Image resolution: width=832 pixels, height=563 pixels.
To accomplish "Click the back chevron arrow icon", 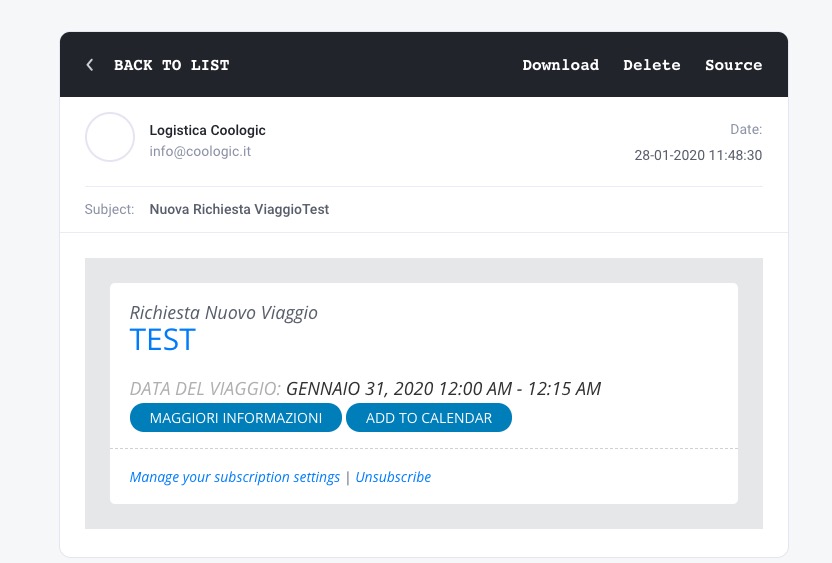I will [90, 65].
